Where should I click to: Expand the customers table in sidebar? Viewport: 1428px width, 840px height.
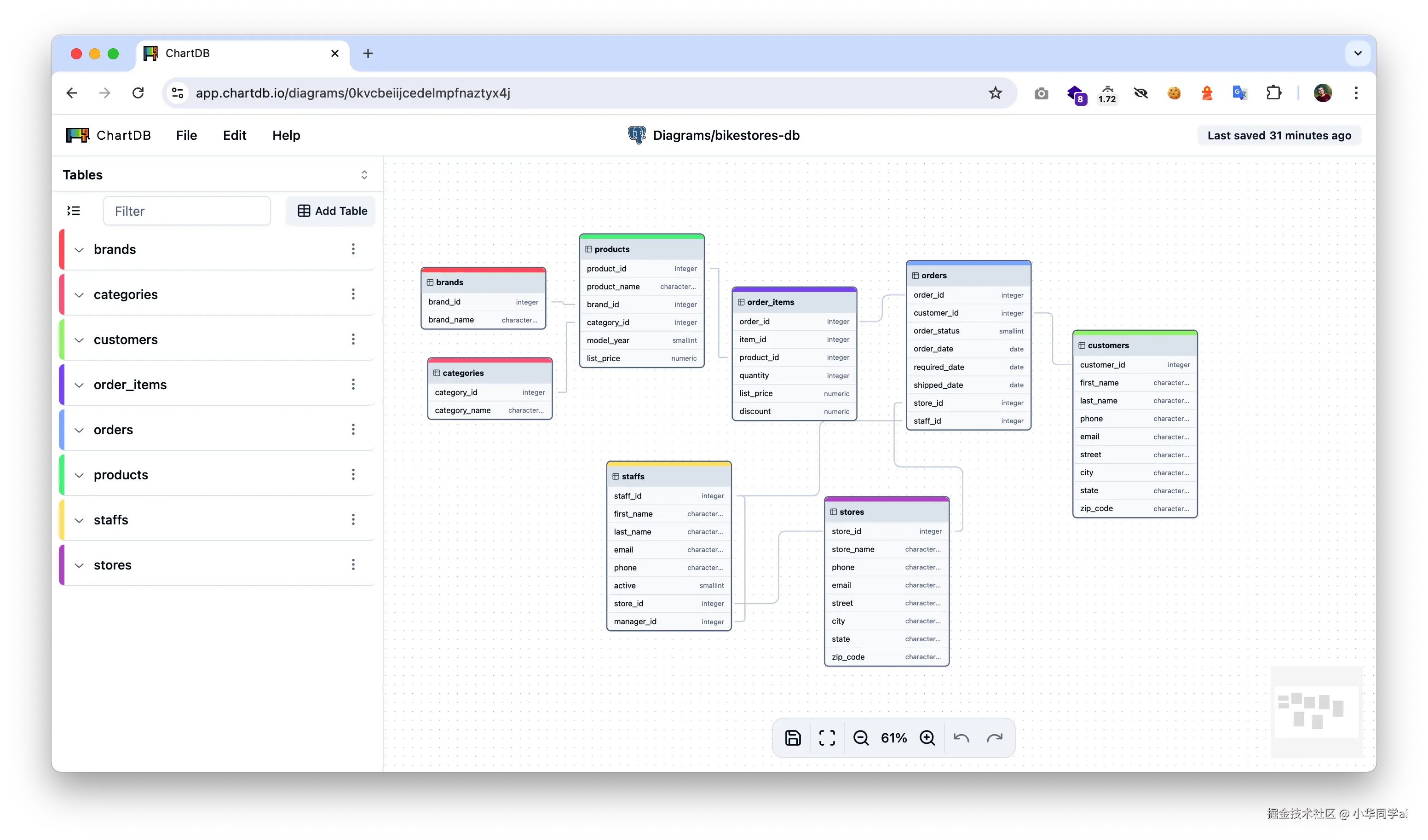pos(79,340)
